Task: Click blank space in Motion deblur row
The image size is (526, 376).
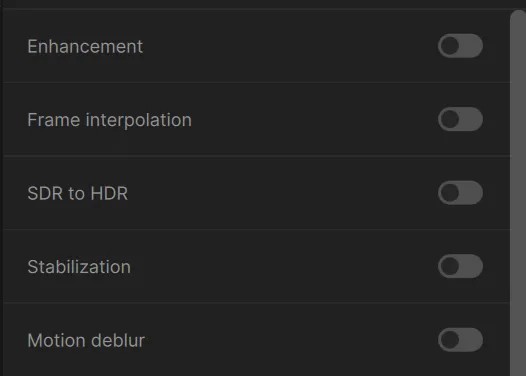Action: click(290, 340)
